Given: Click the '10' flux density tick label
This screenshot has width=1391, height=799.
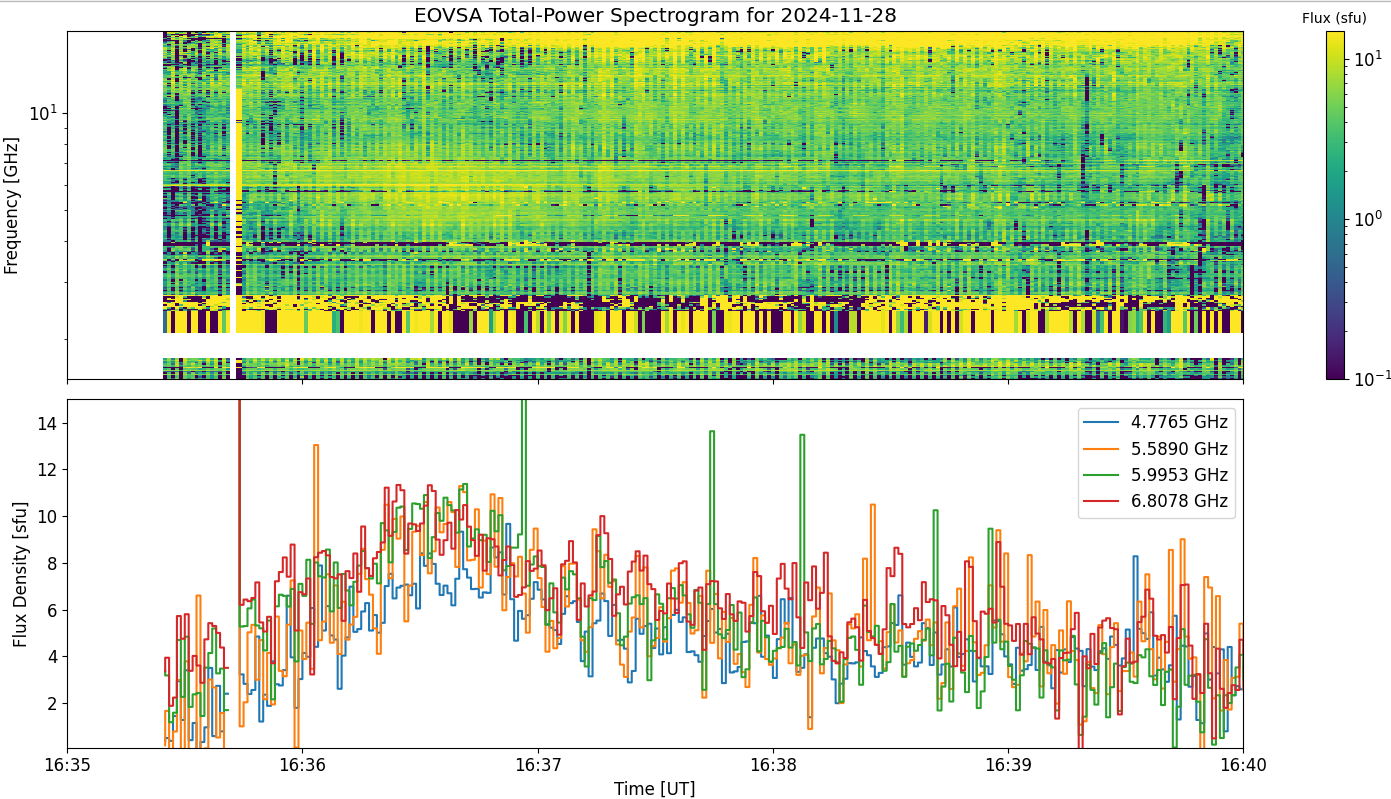Looking at the screenshot, I should tap(49, 517).
